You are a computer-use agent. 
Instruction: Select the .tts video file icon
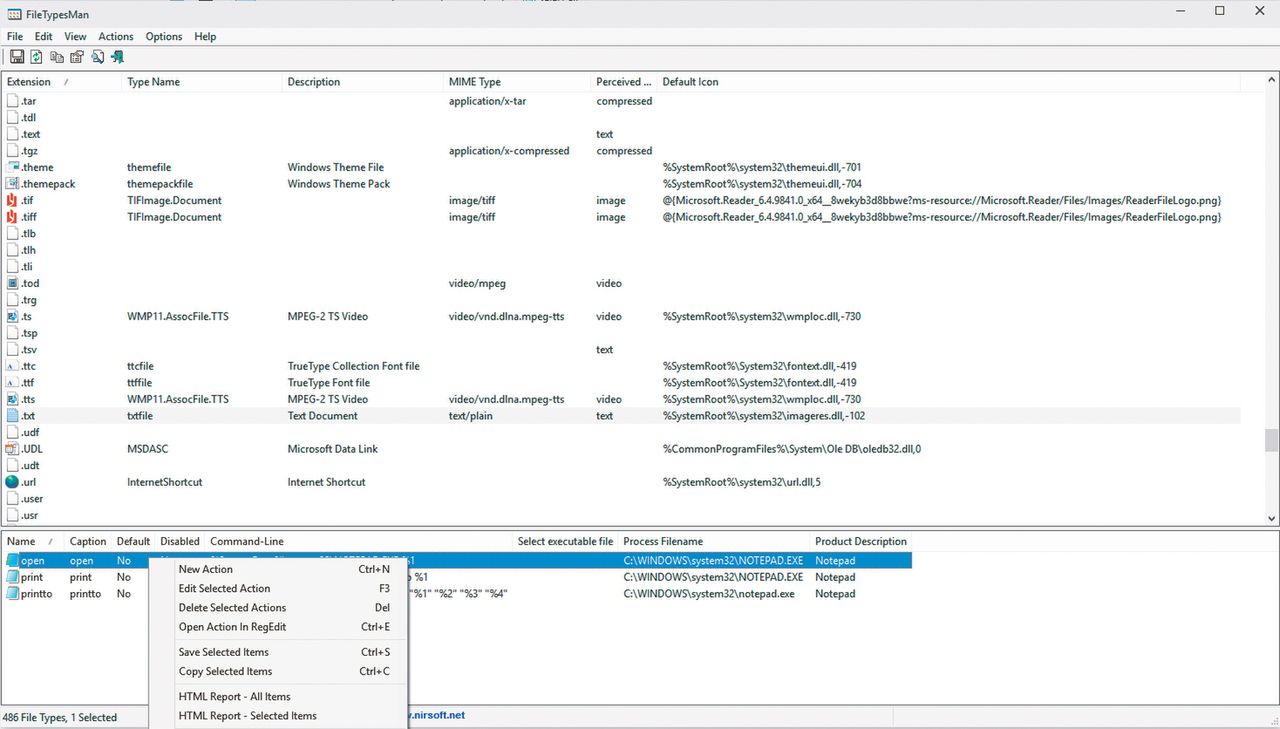(13, 399)
